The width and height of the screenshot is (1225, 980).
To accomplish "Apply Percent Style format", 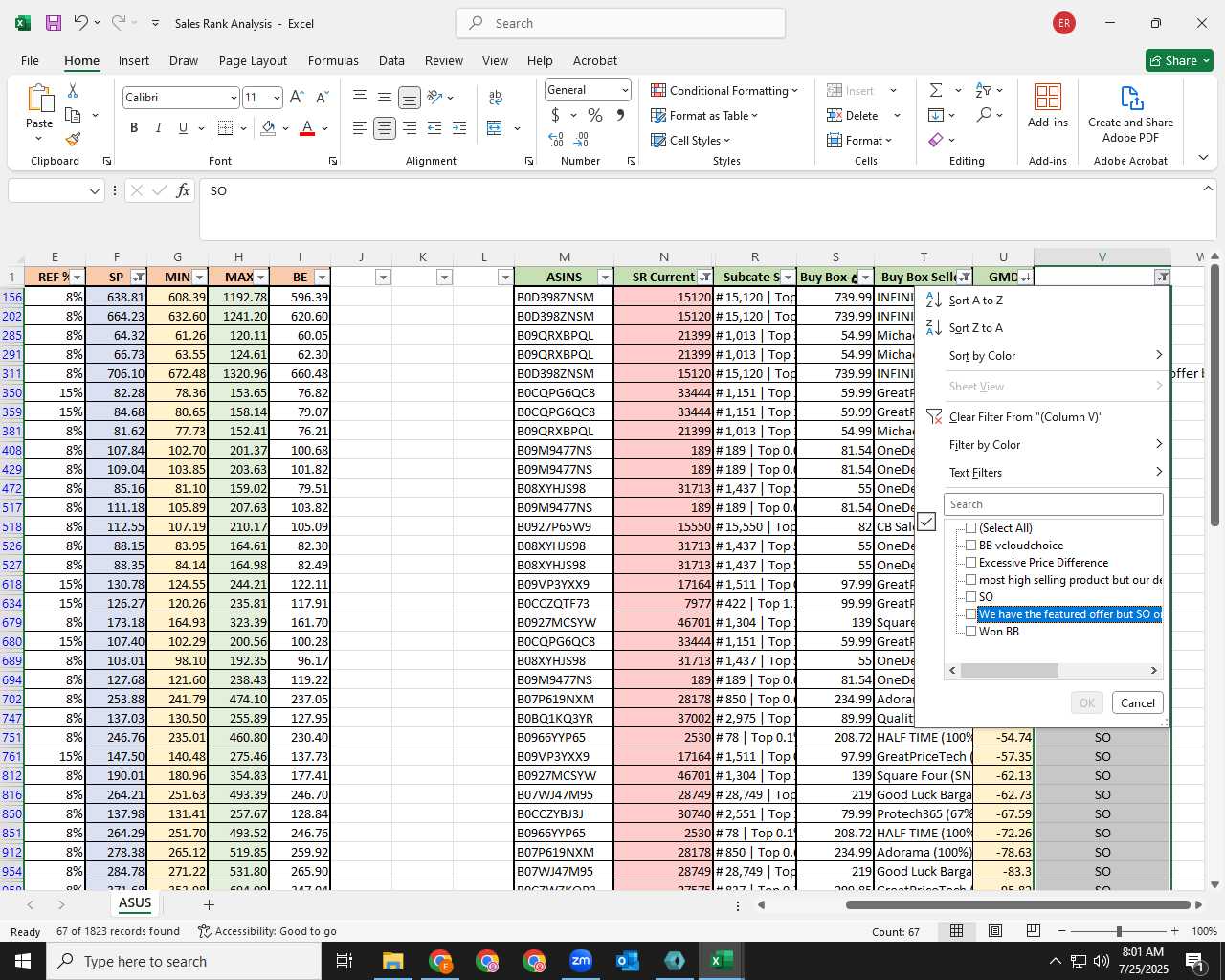I will pos(595,115).
